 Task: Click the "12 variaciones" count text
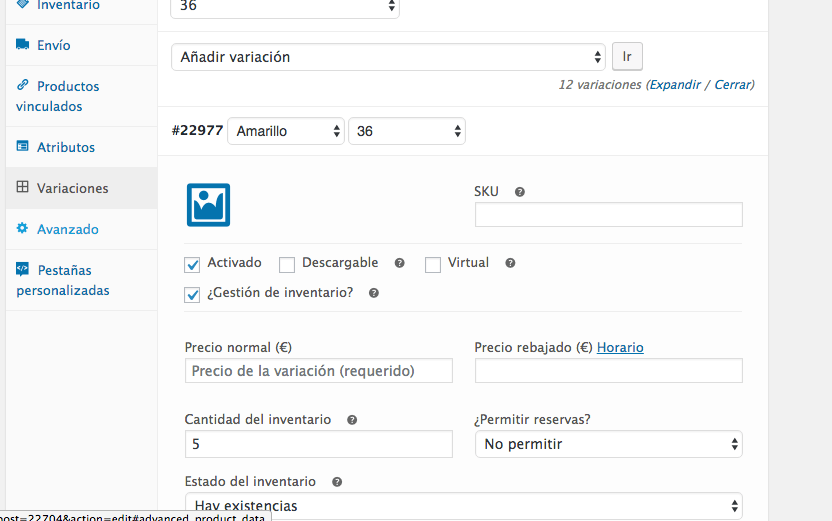[600, 85]
